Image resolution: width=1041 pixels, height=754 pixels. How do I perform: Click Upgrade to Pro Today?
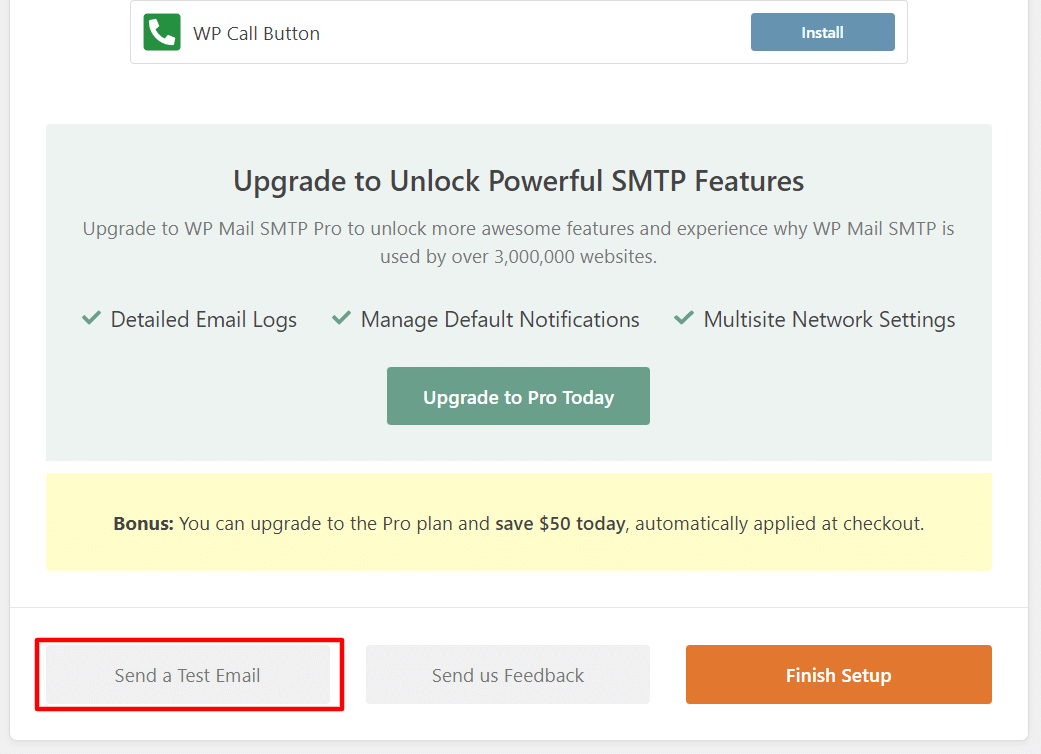tap(518, 396)
